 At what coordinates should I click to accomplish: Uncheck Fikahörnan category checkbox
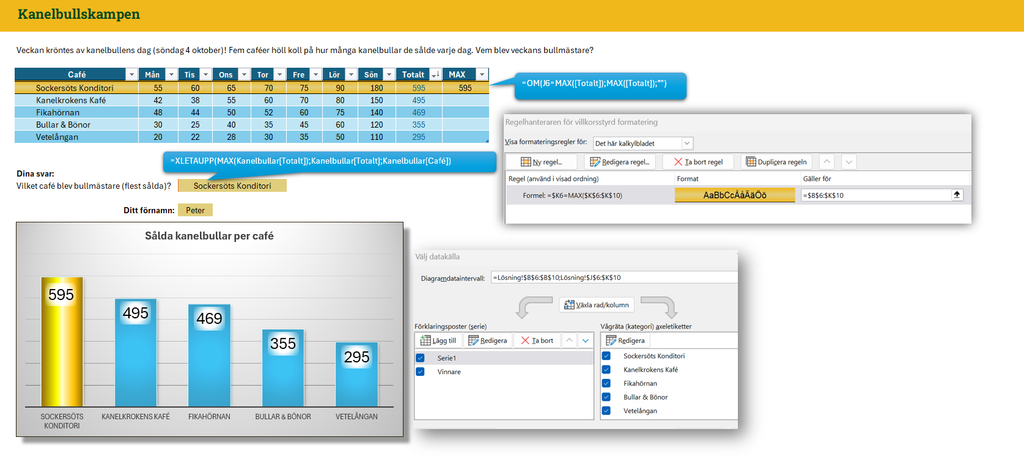(607, 383)
